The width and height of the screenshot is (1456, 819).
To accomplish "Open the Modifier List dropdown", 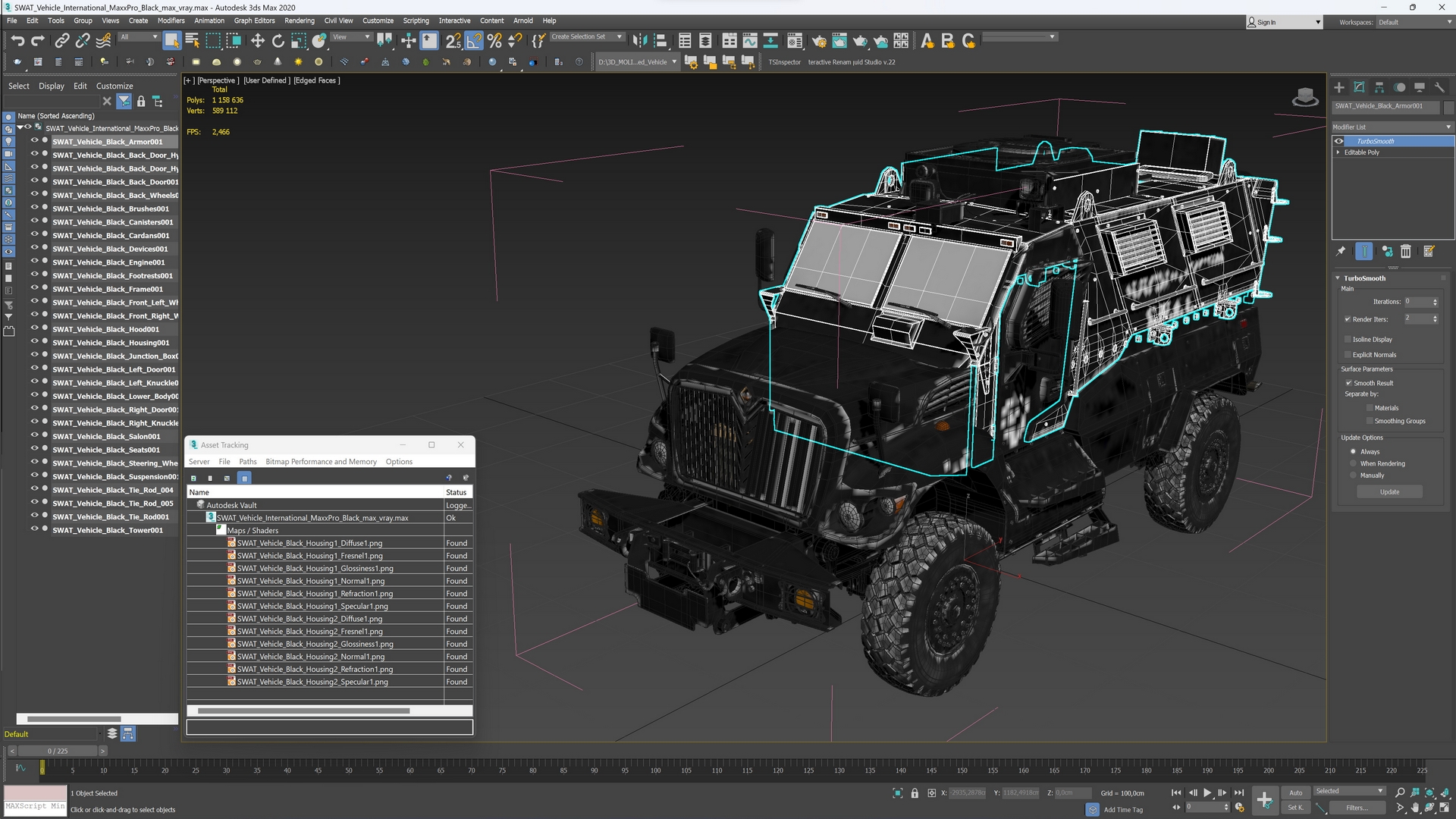I will point(1392,127).
